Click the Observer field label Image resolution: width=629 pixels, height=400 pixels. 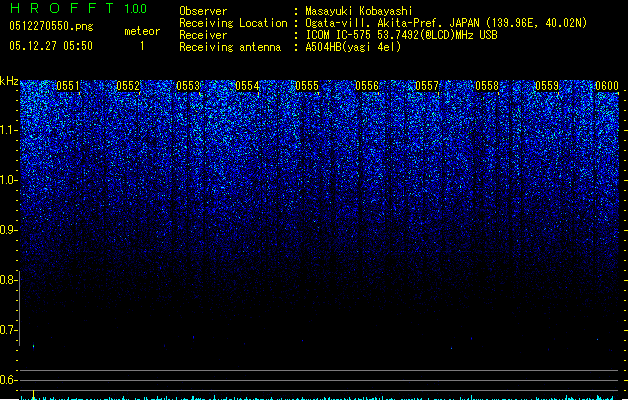pyautogui.click(x=203, y=11)
